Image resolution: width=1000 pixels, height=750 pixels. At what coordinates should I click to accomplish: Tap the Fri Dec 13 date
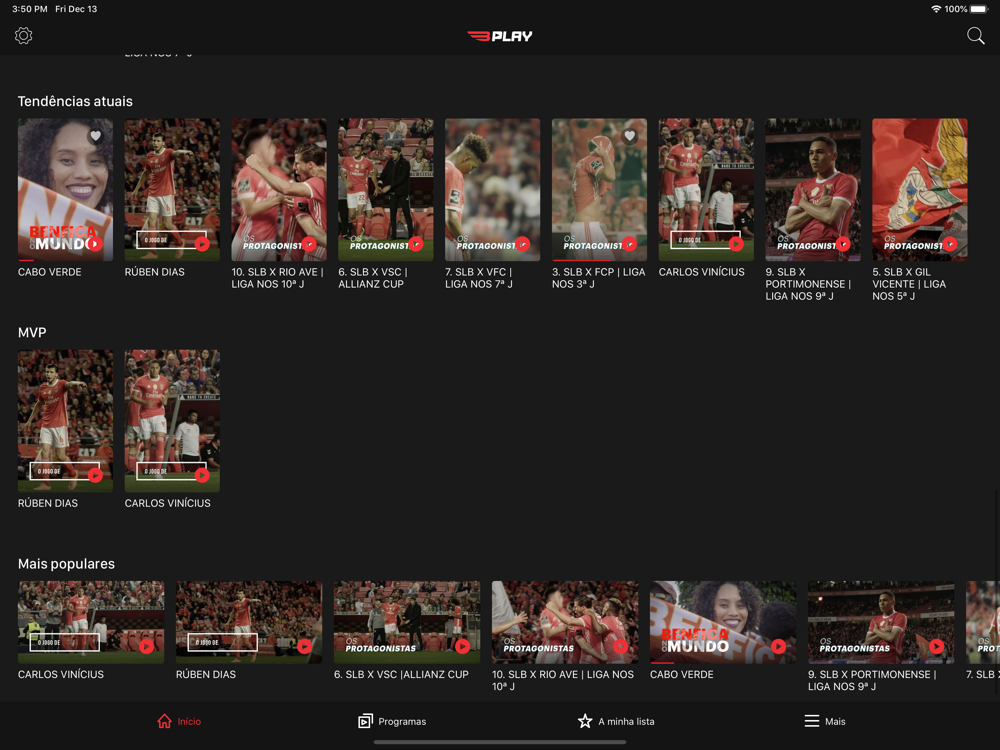(76, 9)
